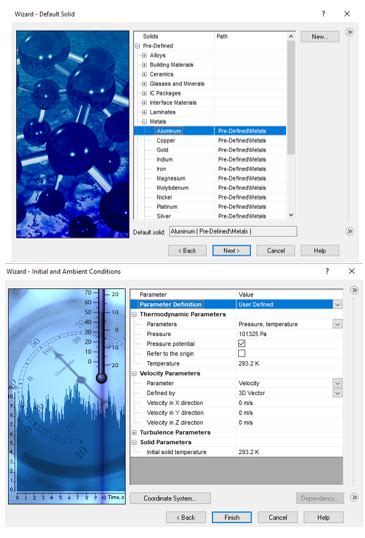Viewport: 365px width, 538px height.
Task: Click the Pressure value 101325 Pa
Action: coord(252,334)
